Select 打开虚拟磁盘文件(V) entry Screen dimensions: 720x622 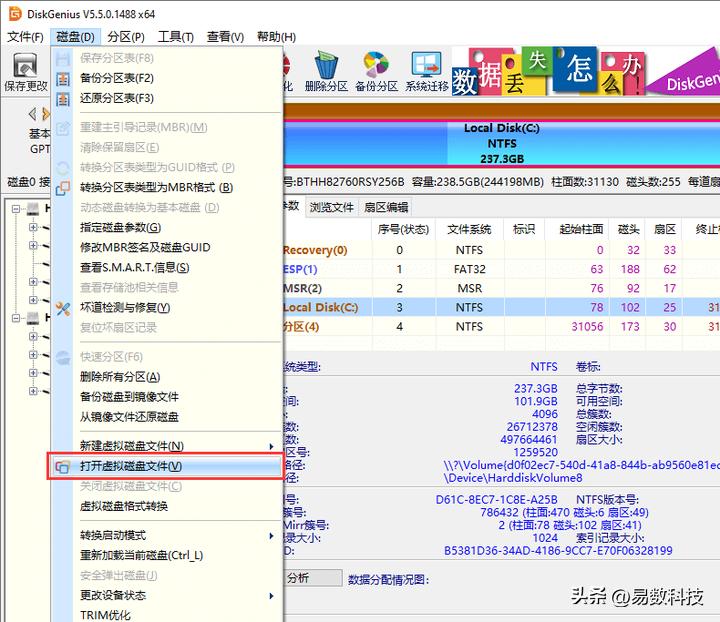point(167,466)
